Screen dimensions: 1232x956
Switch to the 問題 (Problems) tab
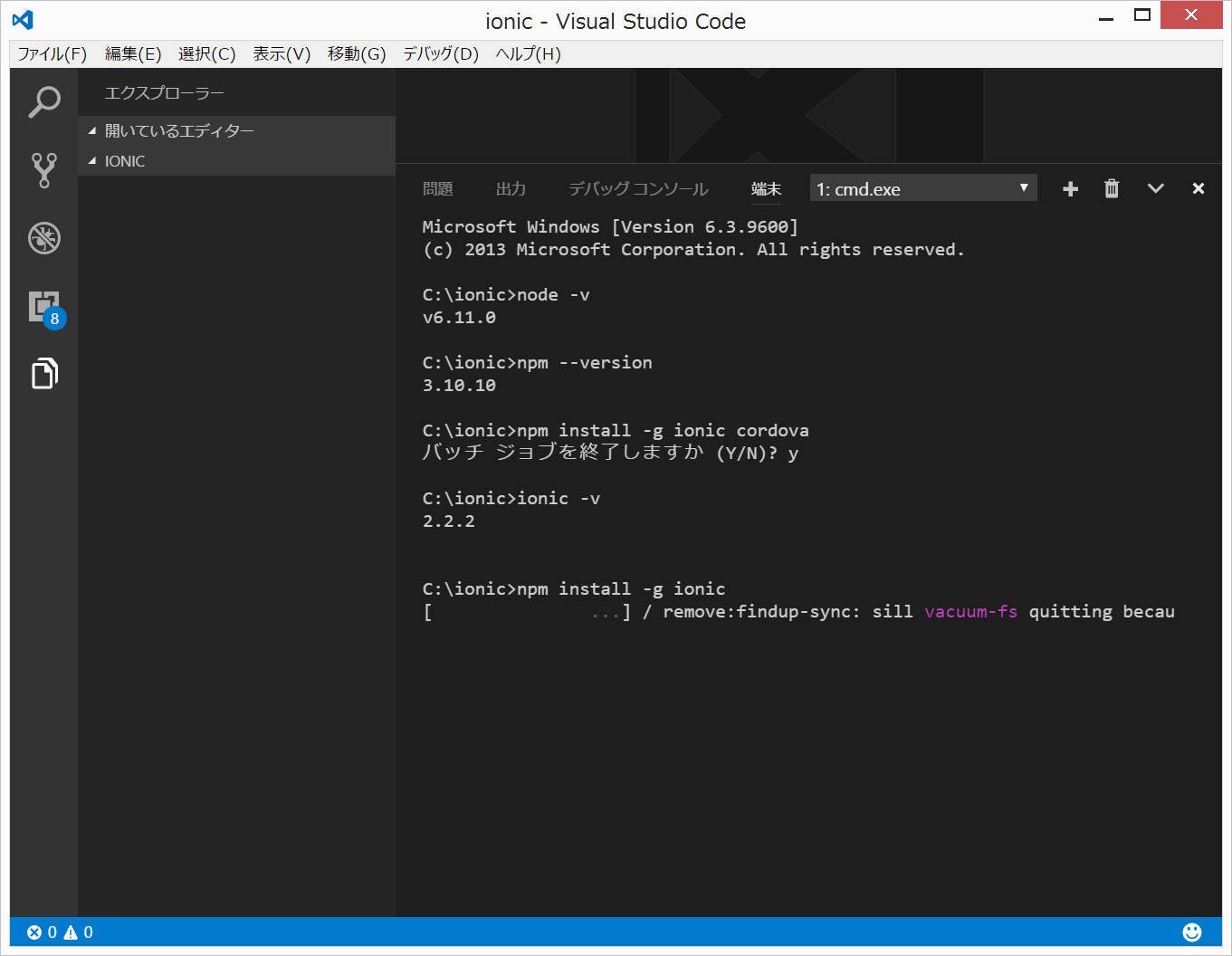438,188
